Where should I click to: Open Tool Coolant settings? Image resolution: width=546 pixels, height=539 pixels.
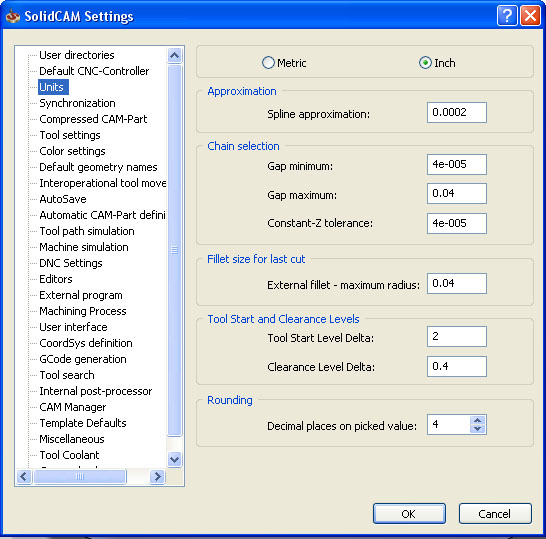point(69,455)
